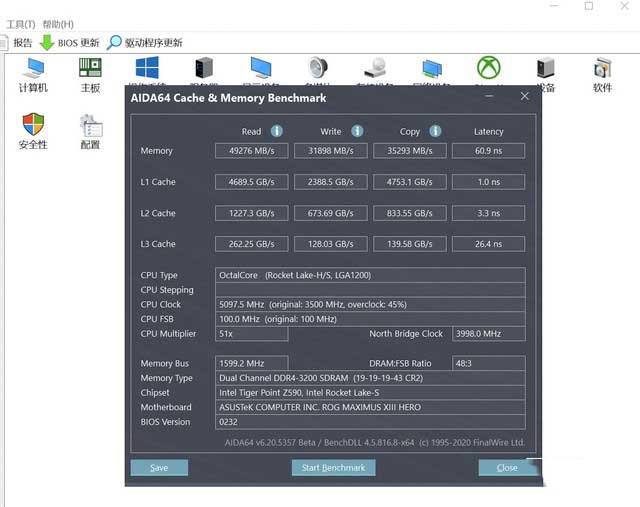Click the Save button in benchmark dialog
The image size is (640, 507).
[x=159, y=467]
